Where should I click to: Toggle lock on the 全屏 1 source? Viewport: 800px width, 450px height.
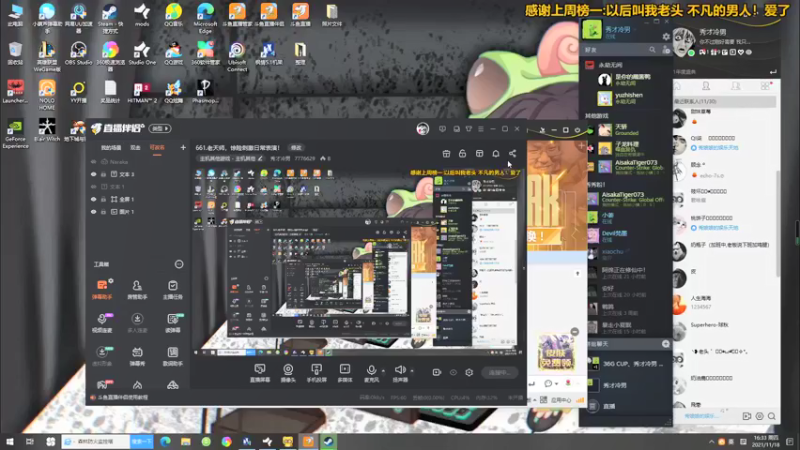[x=104, y=199]
